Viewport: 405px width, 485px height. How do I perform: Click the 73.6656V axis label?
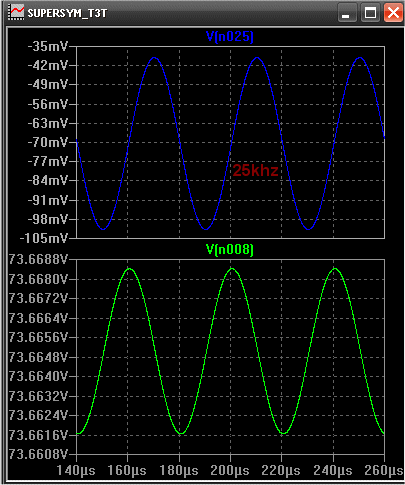tap(38, 337)
